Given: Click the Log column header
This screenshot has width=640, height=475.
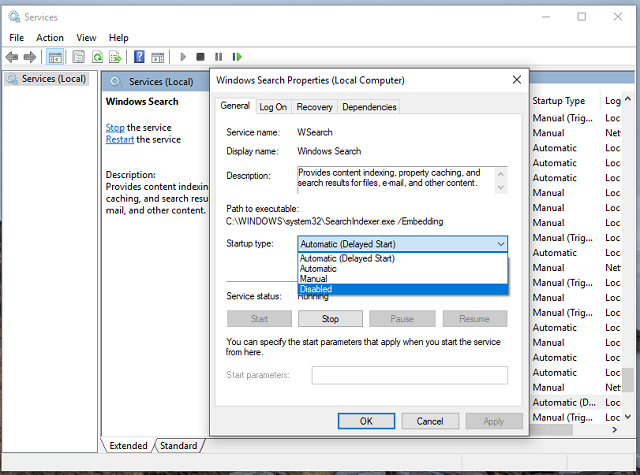Looking at the screenshot, I should point(612,101).
